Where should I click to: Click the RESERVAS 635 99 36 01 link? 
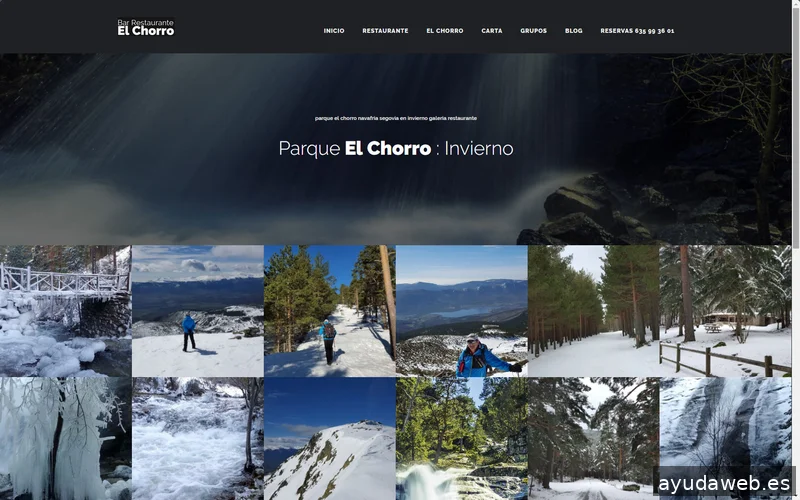click(637, 31)
